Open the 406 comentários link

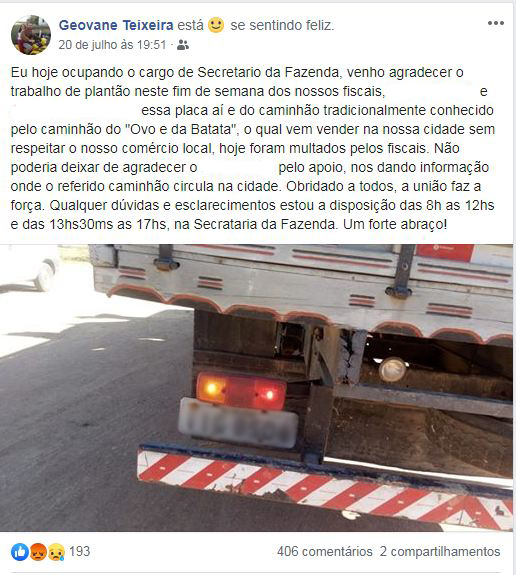325,551
